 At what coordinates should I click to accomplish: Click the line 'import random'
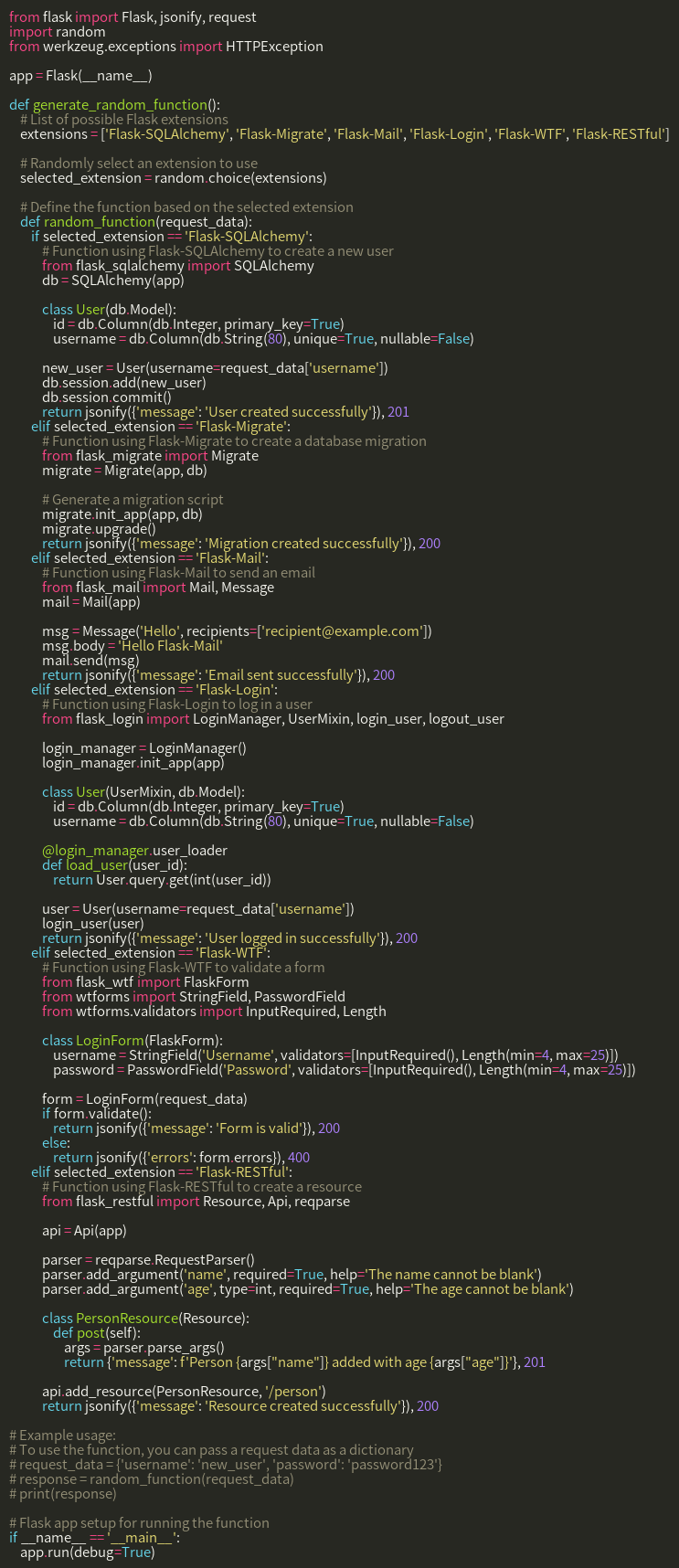57,30
